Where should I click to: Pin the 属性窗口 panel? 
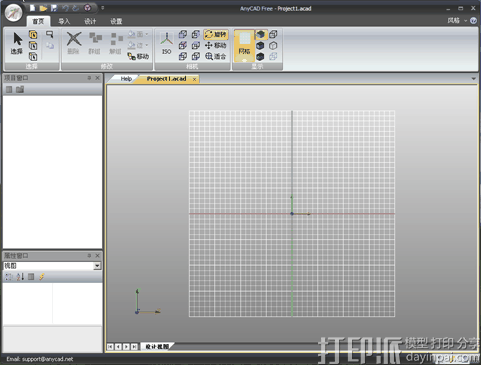[x=89, y=255]
